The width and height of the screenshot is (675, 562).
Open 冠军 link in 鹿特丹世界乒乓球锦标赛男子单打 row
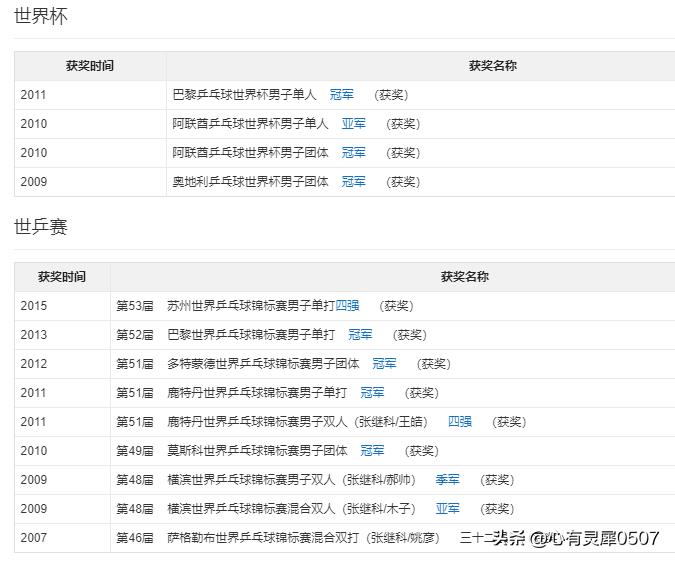pyautogui.click(x=372, y=393)
